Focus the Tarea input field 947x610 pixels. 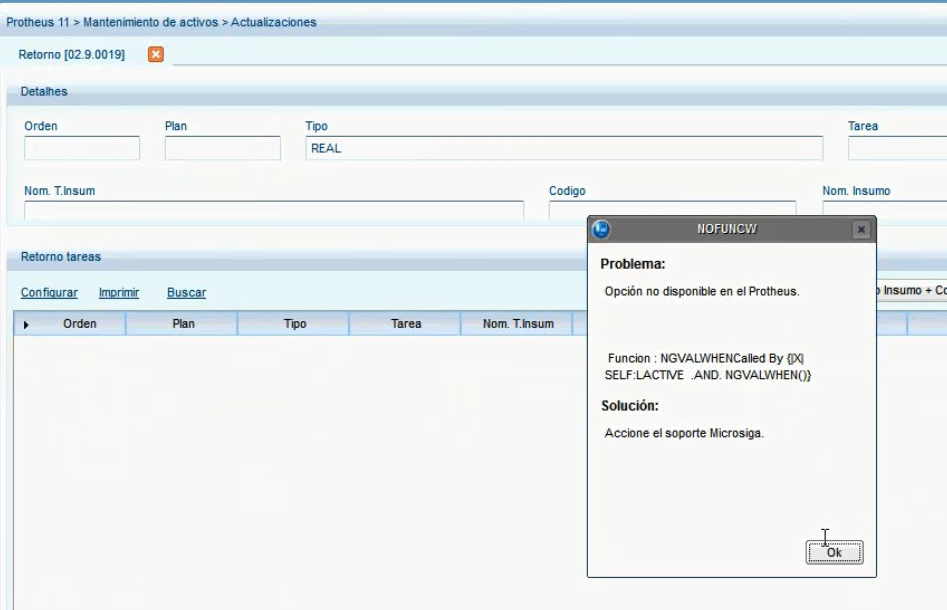[x=897, y=148]
